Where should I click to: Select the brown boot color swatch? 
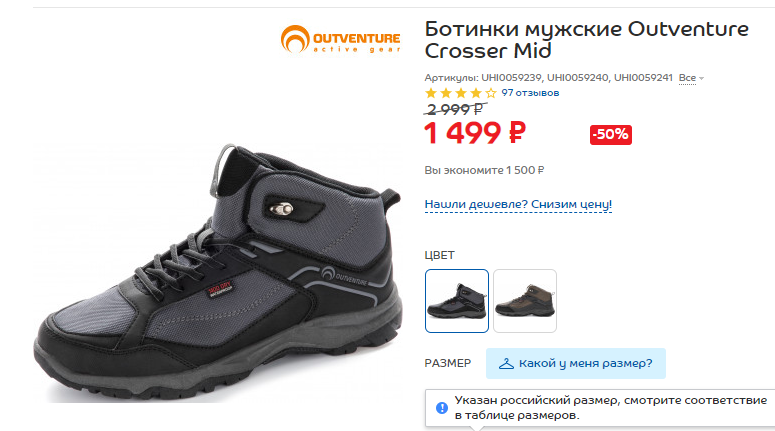[525, 301]
